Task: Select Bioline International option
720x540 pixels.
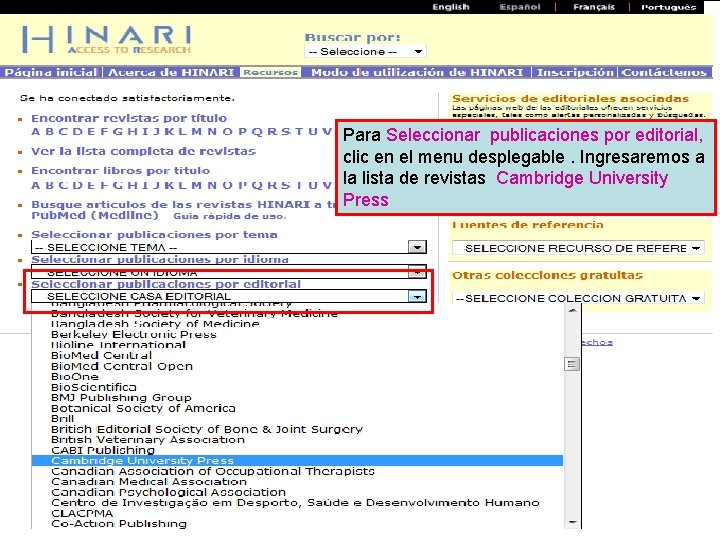Action: [x=118, y=345]
